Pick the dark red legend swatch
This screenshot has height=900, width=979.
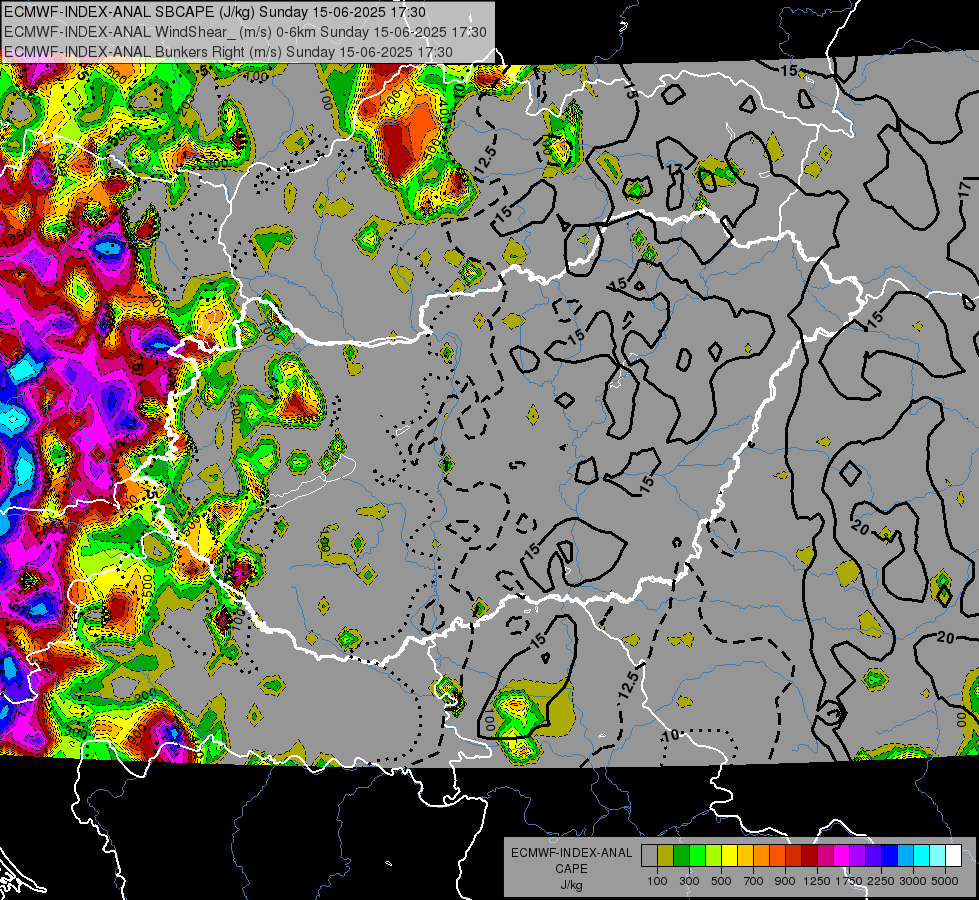(809, 856)
